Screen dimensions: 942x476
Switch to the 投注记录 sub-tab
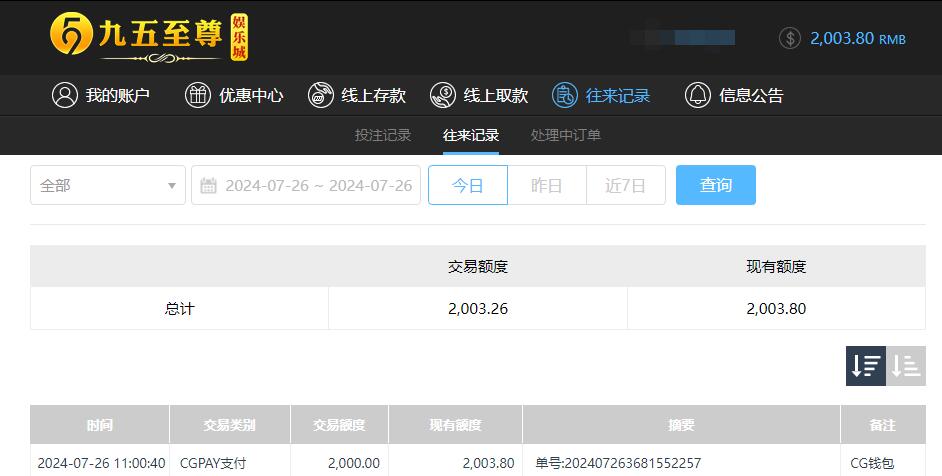383,135
